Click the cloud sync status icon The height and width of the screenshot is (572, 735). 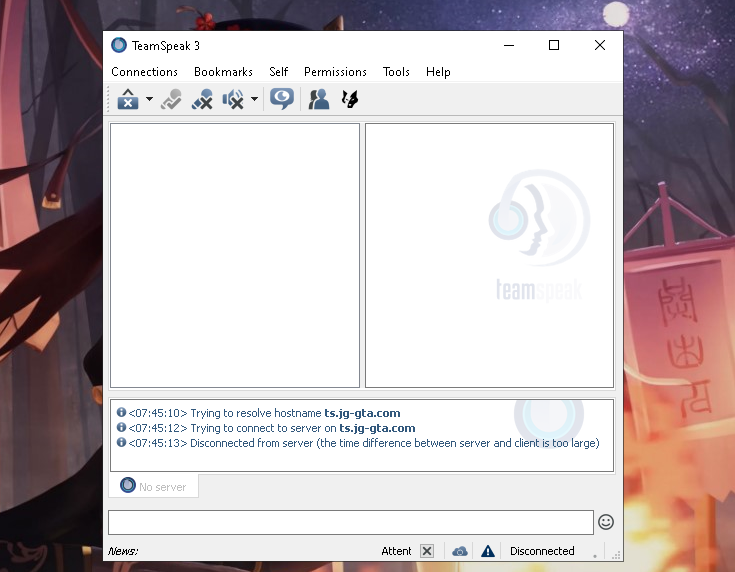(x=460, y=551)
